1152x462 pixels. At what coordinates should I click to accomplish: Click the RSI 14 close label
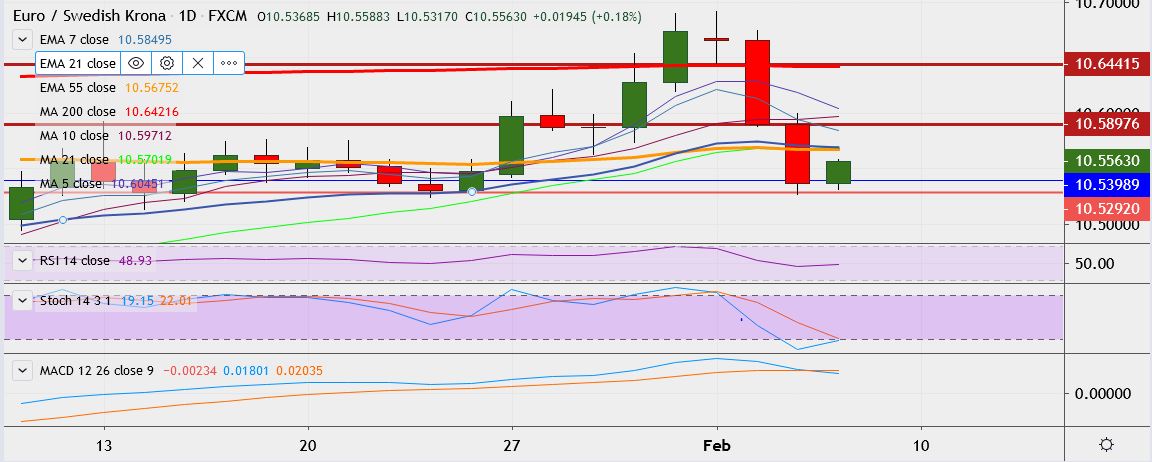(74, 260)
